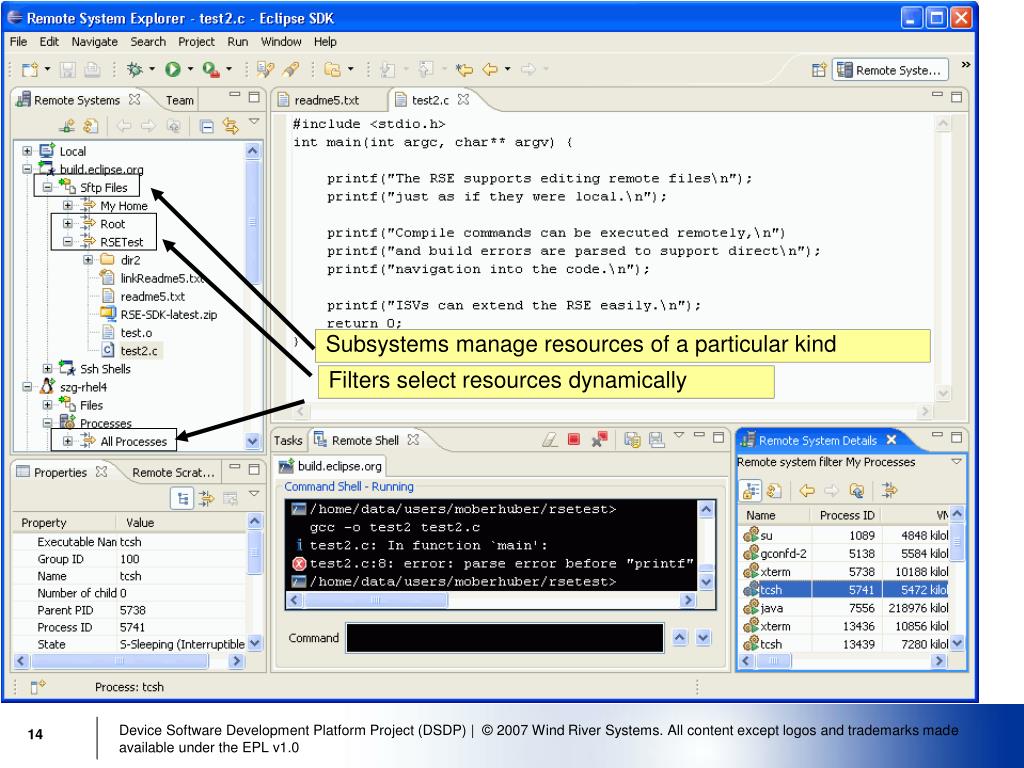Click the Properties view horizontal scrollbar thumb
Image resolution: width=1024 pixels, height=768 pixels.
coord(120,661)
